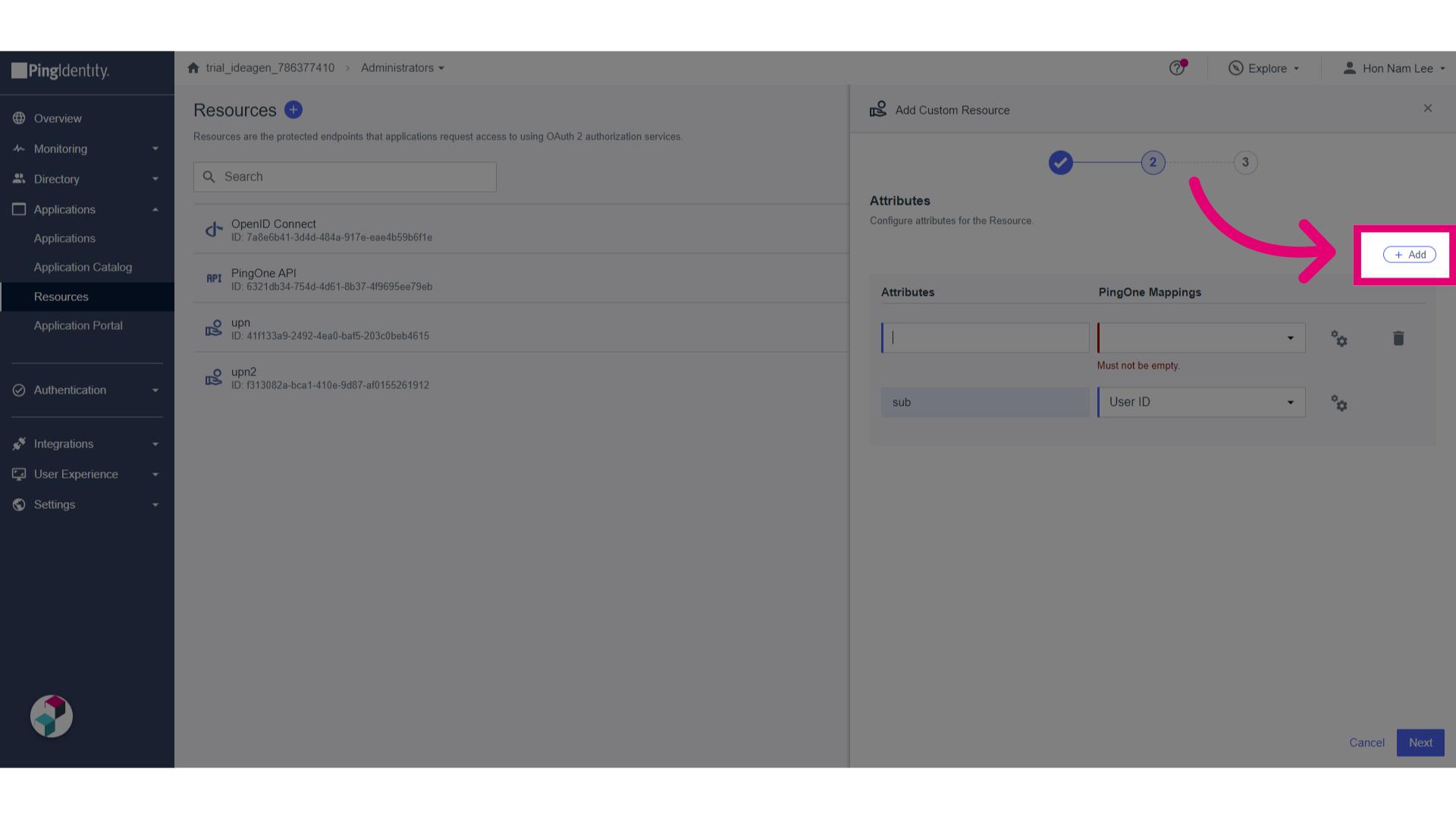
Task: Jump to step 3 in the wizard
Action: click(x=1245, y=162)
